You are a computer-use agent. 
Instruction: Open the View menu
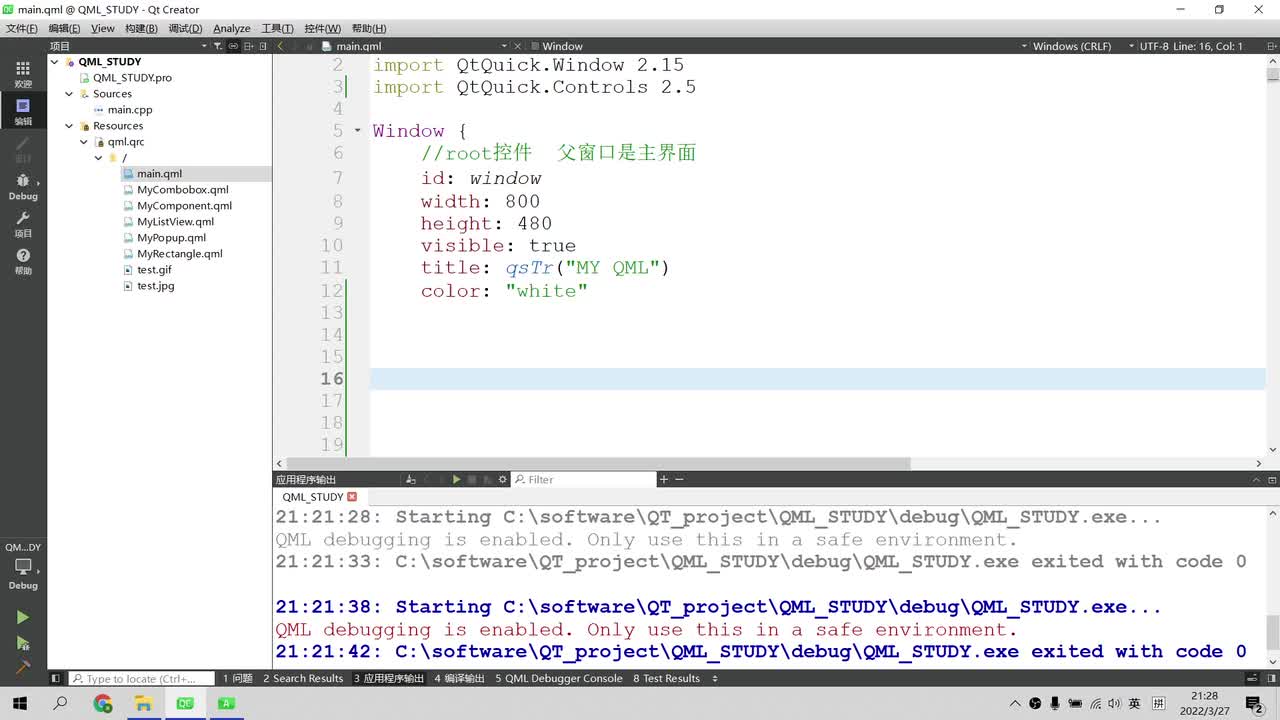point(103,29)
